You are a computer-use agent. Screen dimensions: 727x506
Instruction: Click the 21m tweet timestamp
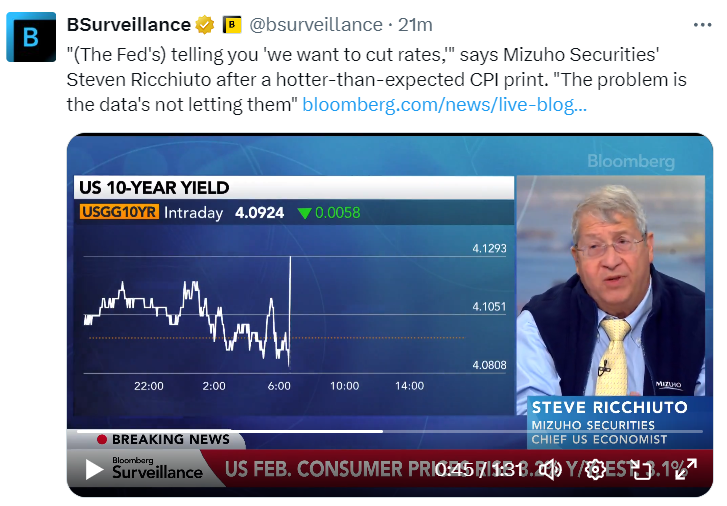pyautogui.click(x=415, y=24)
